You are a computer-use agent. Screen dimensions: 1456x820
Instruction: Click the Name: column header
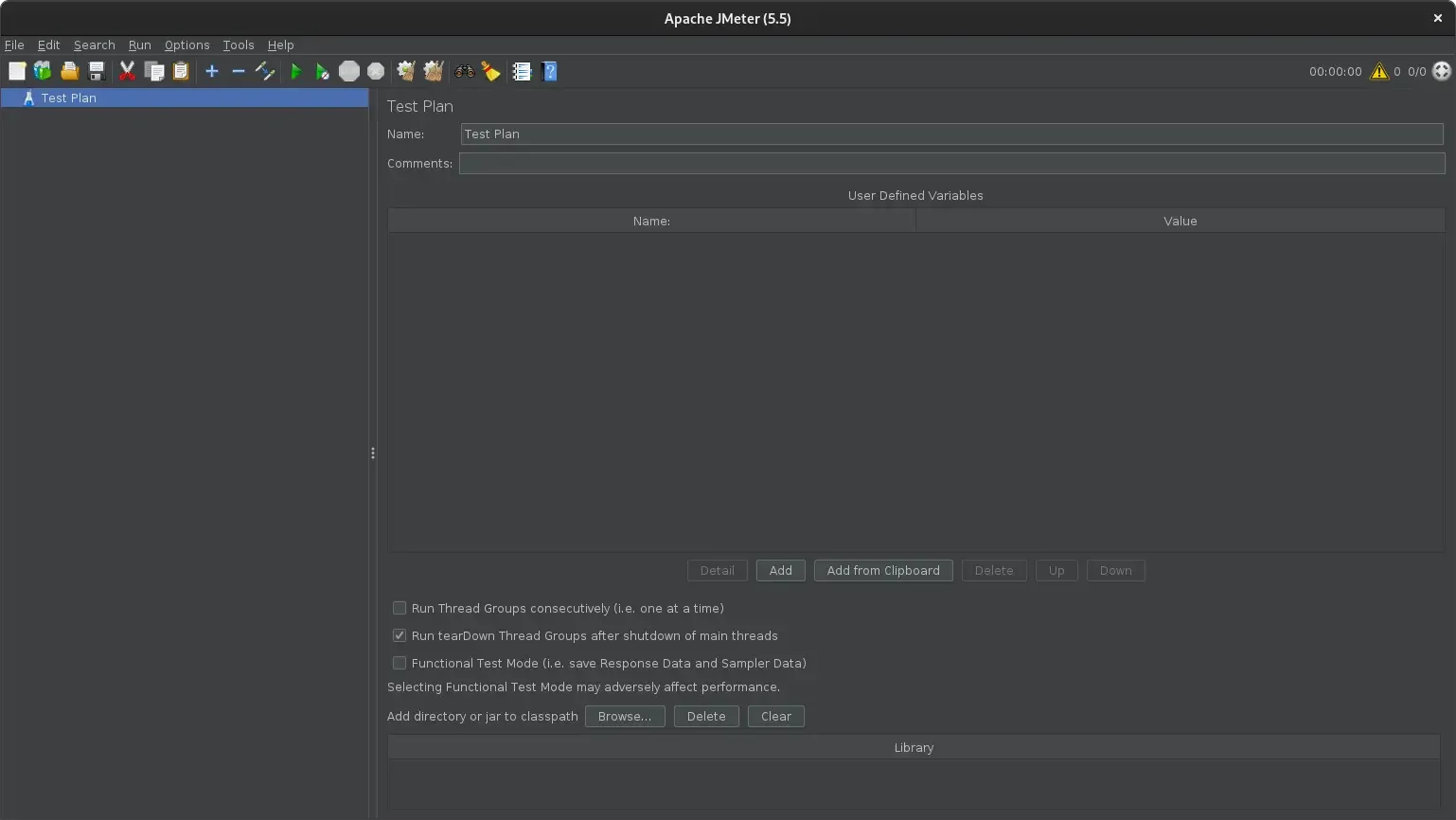pos(651,221)
